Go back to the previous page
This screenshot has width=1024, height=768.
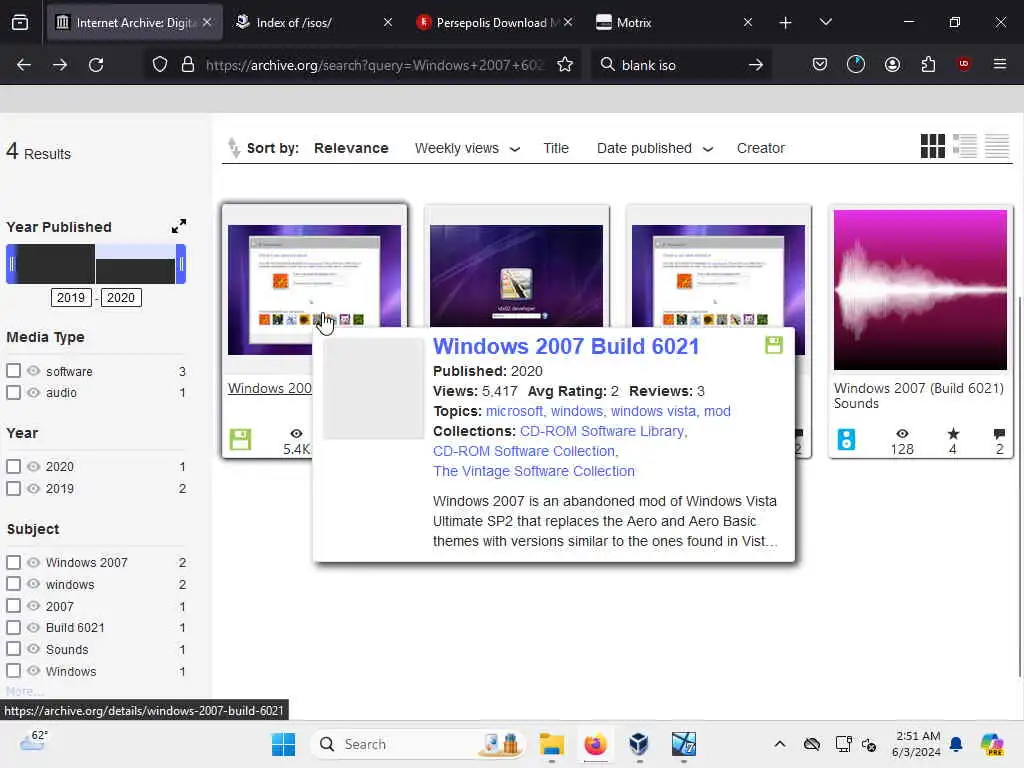tap(24, 65)
